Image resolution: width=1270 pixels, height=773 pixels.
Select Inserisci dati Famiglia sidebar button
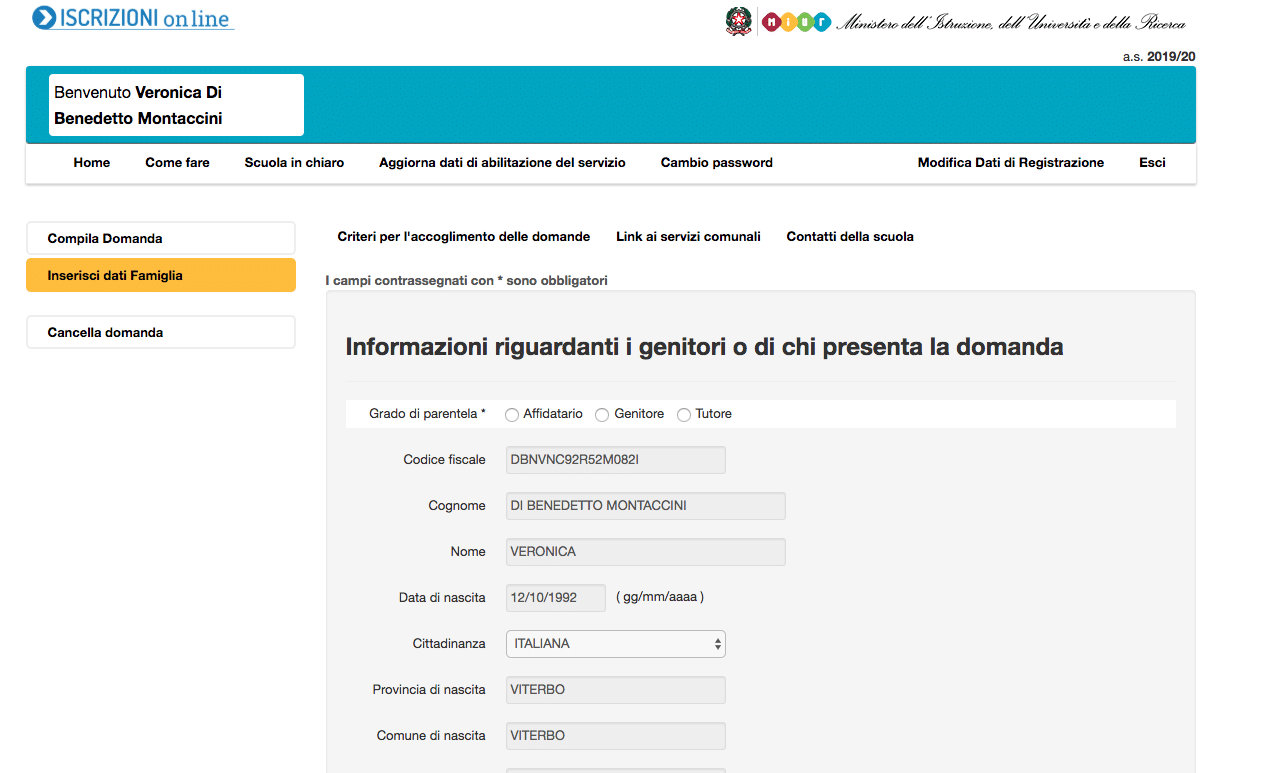point(161,275)
